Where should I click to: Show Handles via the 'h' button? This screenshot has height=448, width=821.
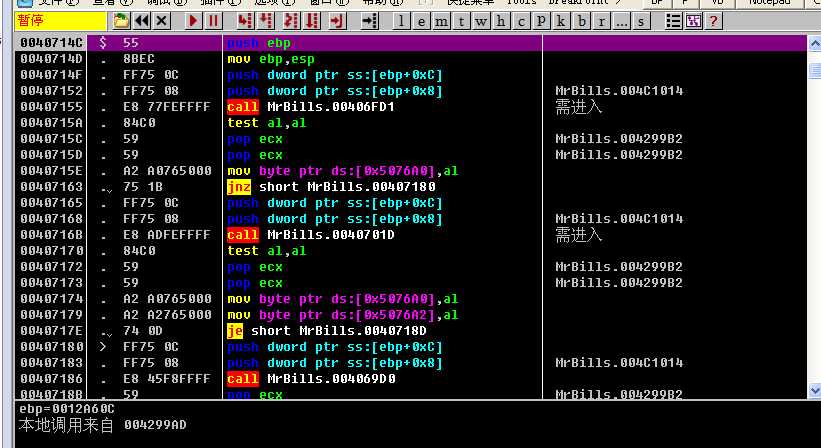(501, 21)
